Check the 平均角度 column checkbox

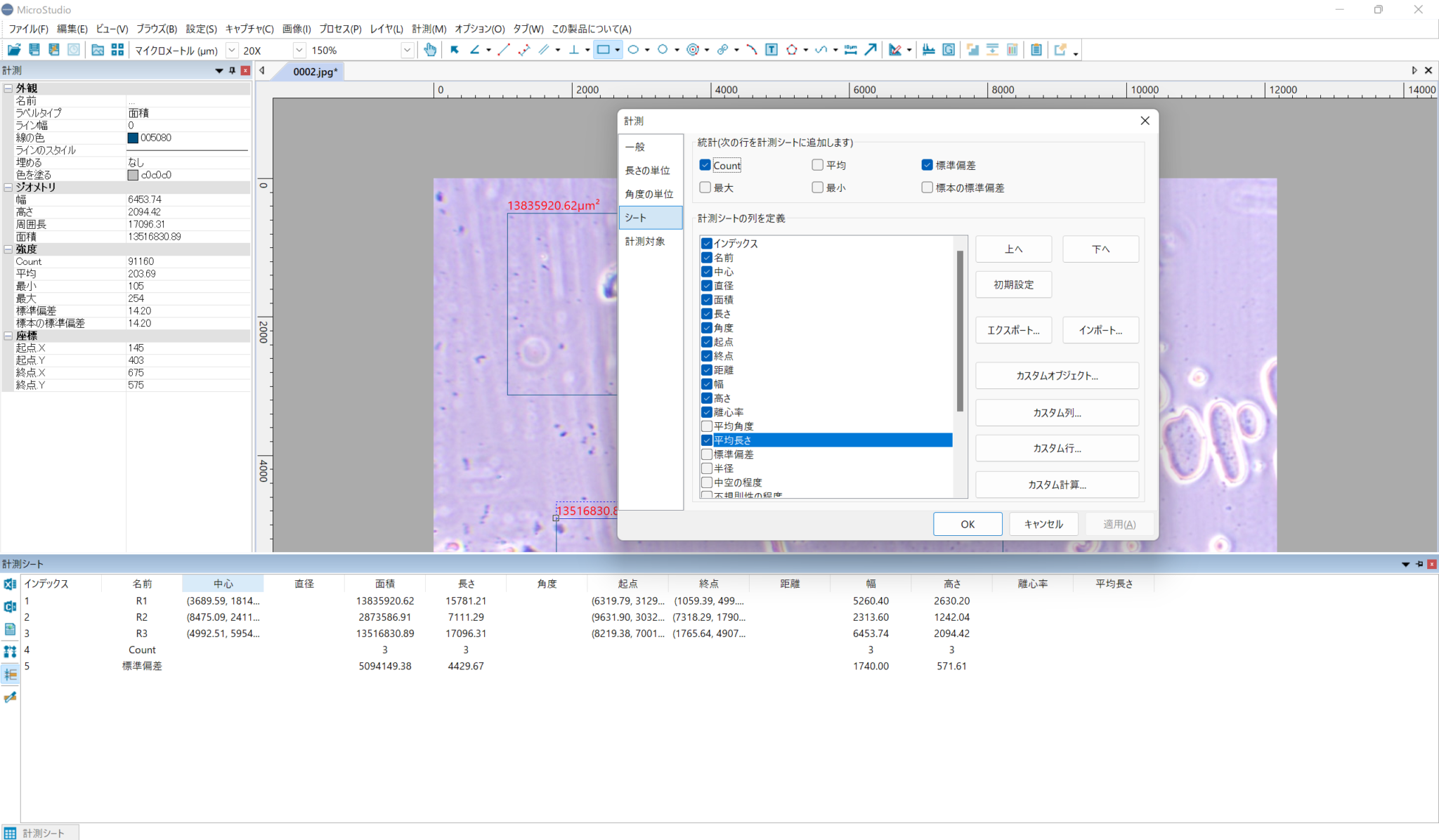coord(707,426)
